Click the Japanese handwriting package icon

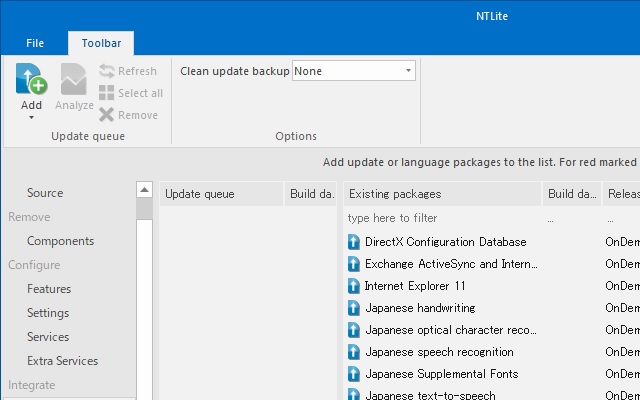tap(353, 308)
